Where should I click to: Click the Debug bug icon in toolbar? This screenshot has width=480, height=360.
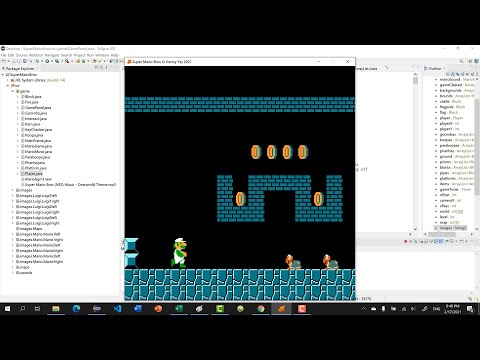pos(37,61)
